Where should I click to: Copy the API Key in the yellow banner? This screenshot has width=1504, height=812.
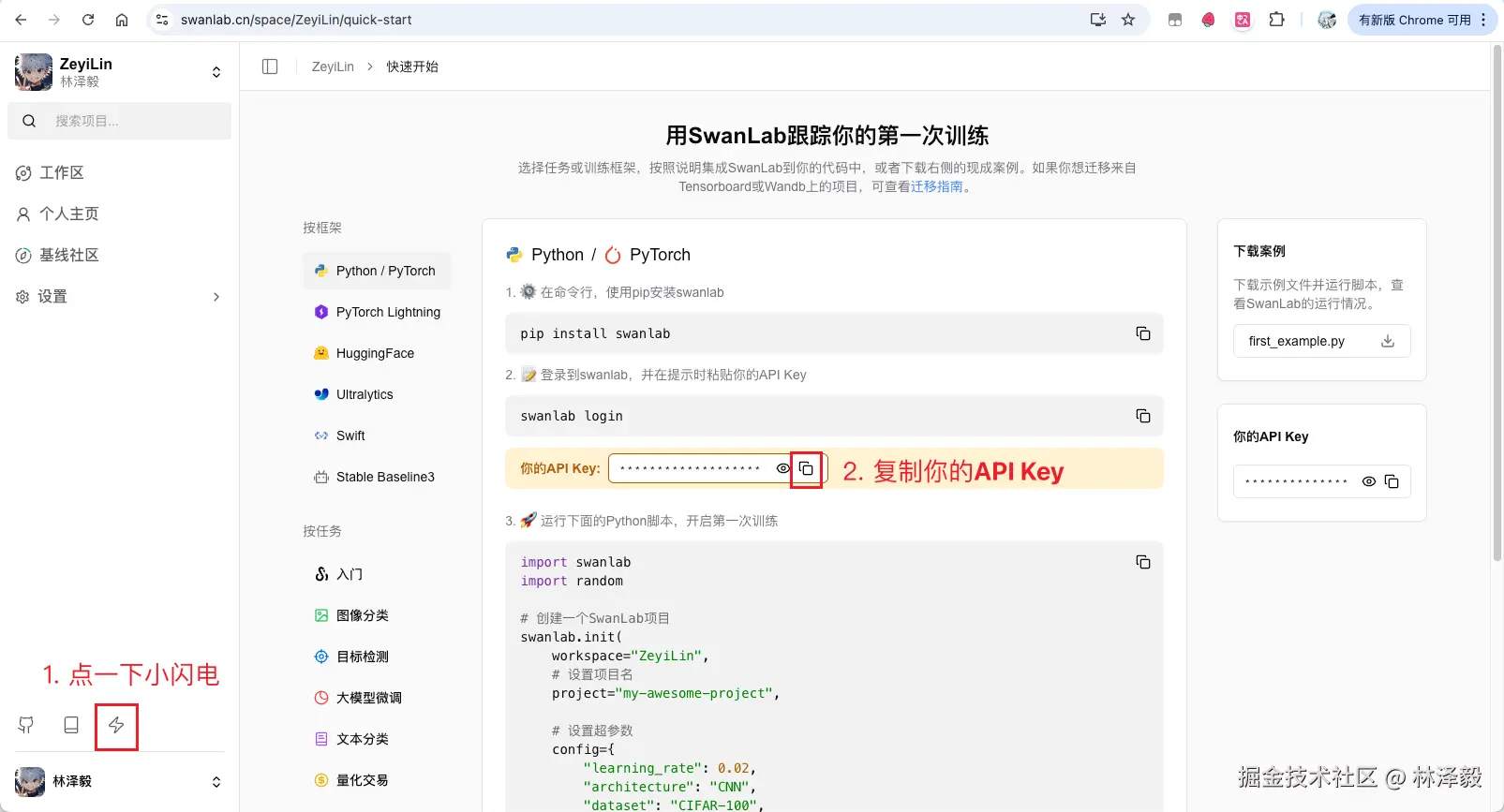coord(806,468)
